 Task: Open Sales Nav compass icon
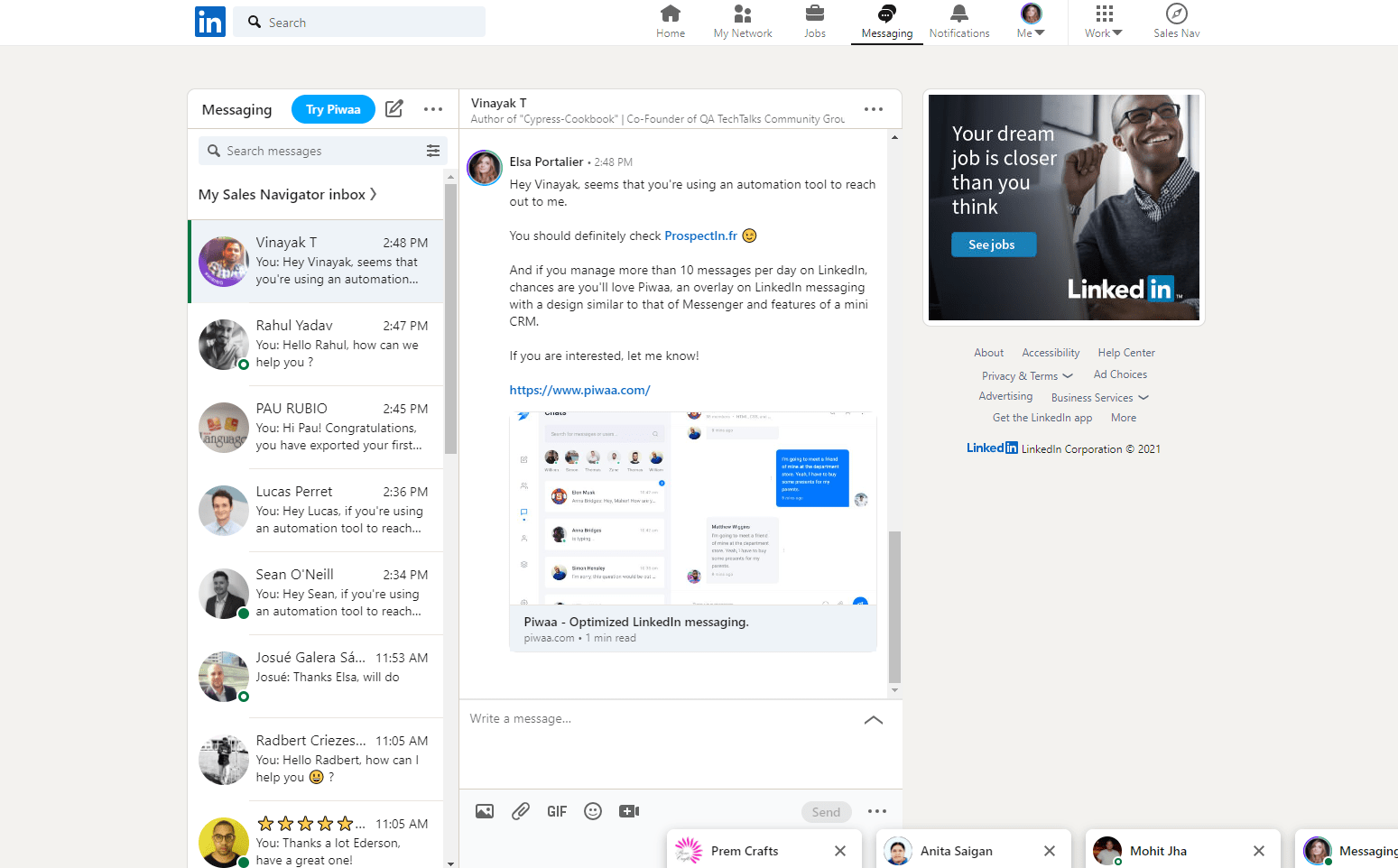point(1176,22)
